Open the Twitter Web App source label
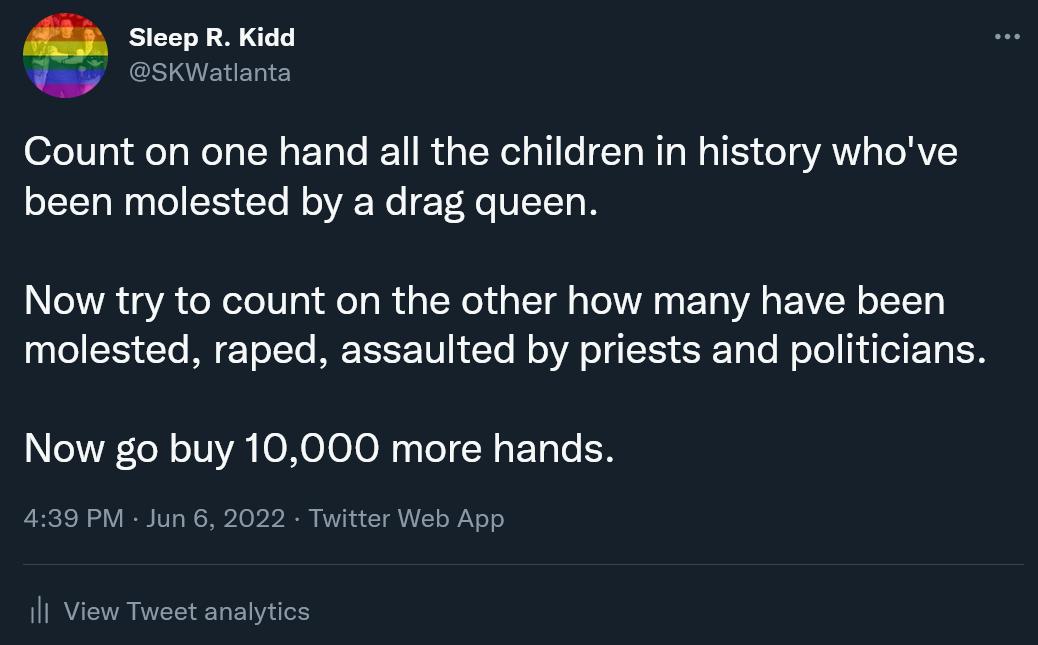 (406, 518)
